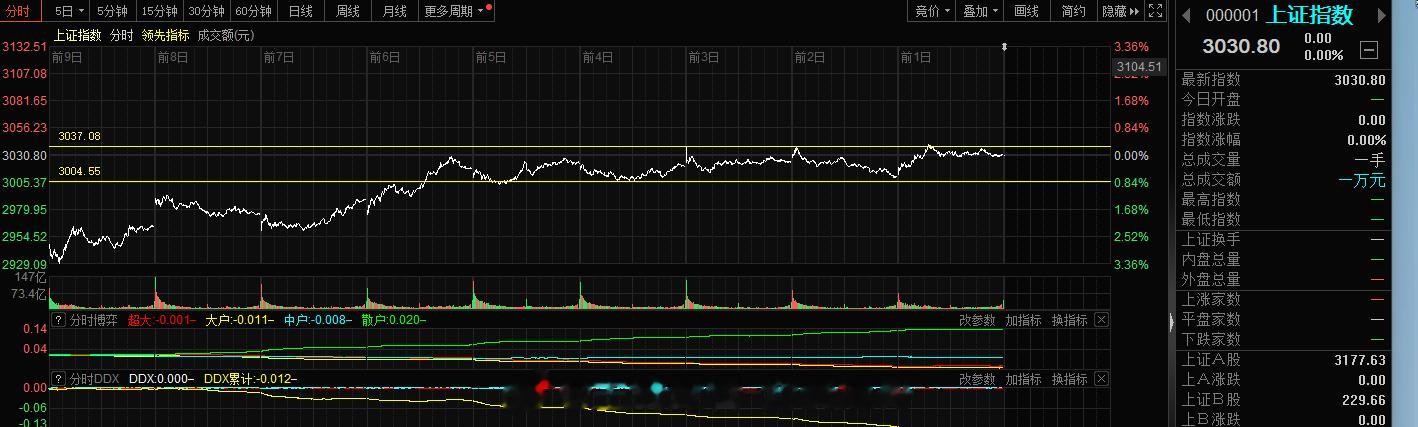
Task: Switch to 15分钟 chart tab
Action: (159, 11)
